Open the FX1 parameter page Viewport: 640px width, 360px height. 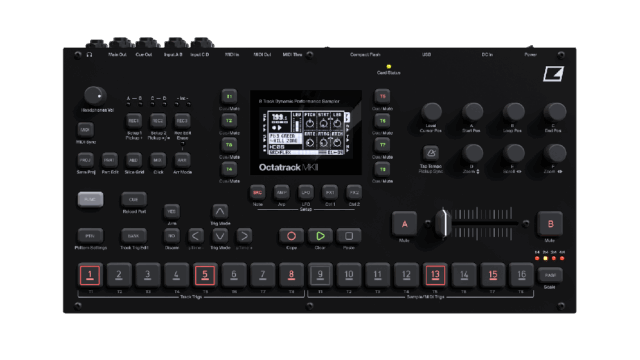(330, 192)
